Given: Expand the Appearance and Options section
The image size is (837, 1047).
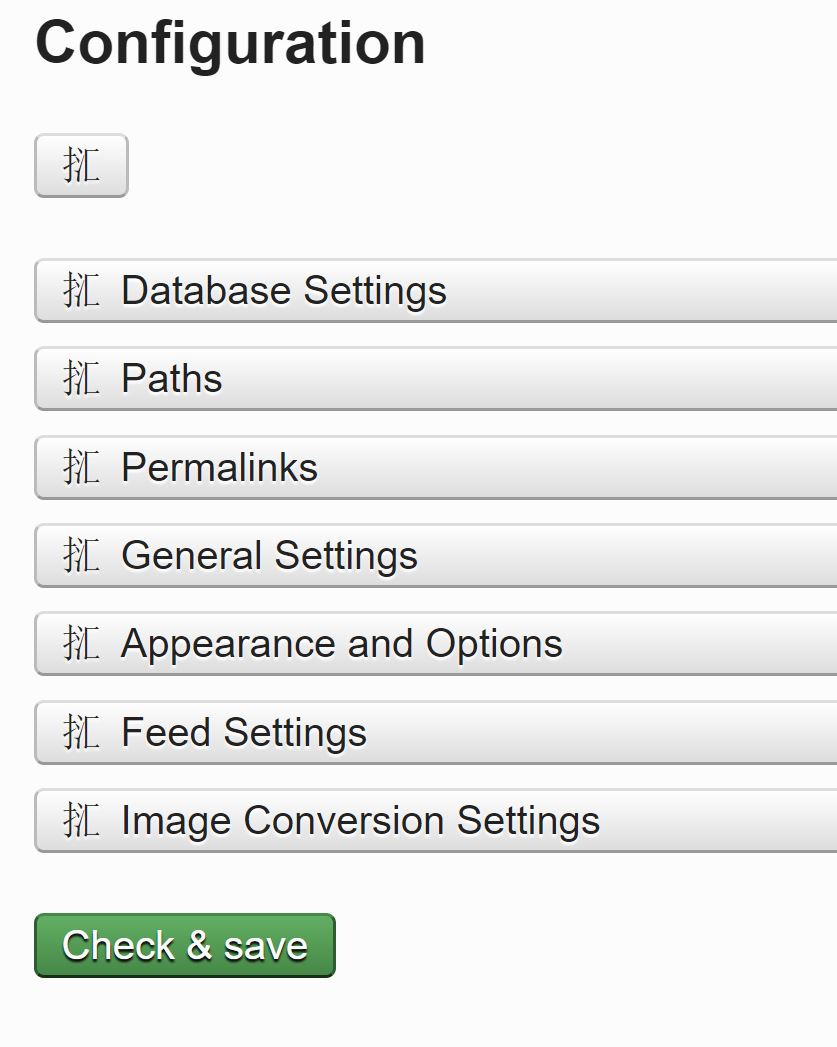Looking at the screenshot, I should [341, 644].
